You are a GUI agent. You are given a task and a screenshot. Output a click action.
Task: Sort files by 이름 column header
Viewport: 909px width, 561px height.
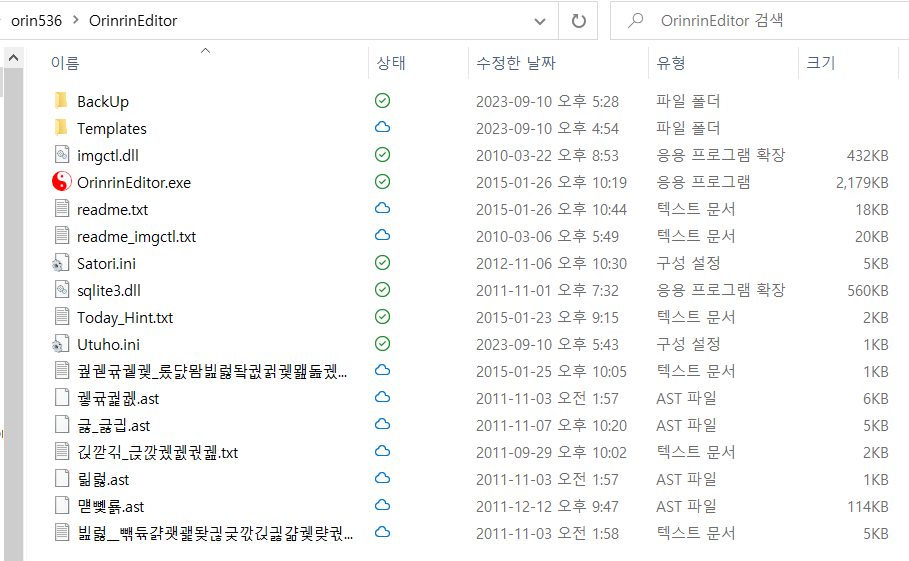click(65, 63)
